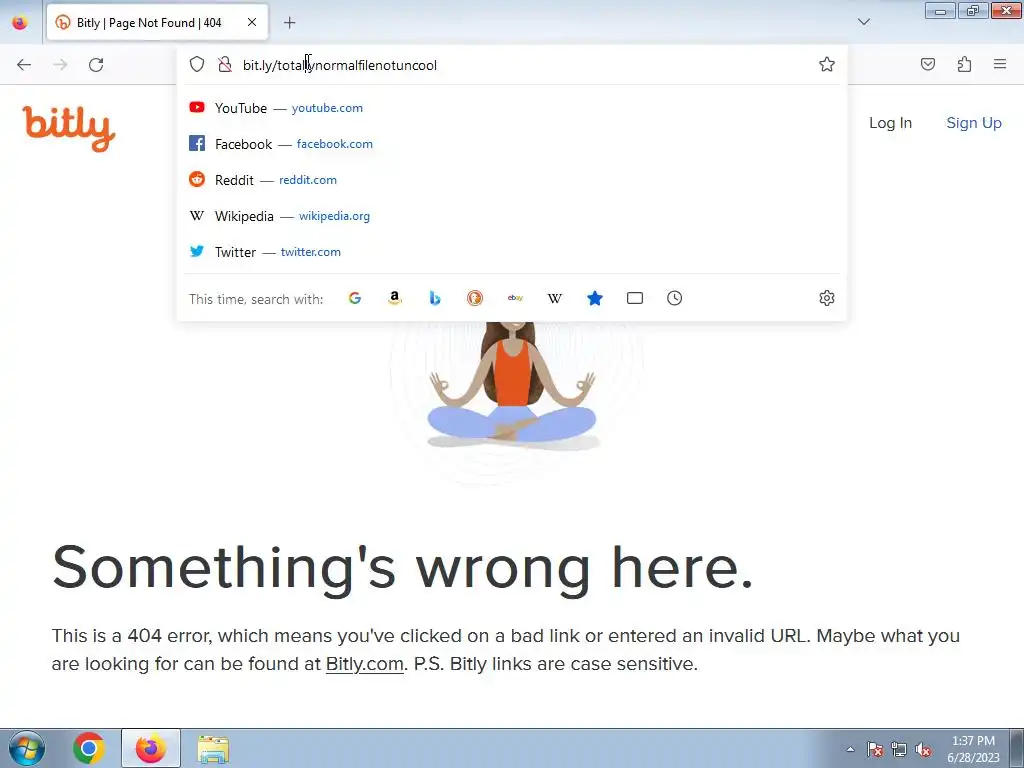1024x768 pixels.
Task: Click the crossed-out lock site info icon
Action: pos(225,64)
